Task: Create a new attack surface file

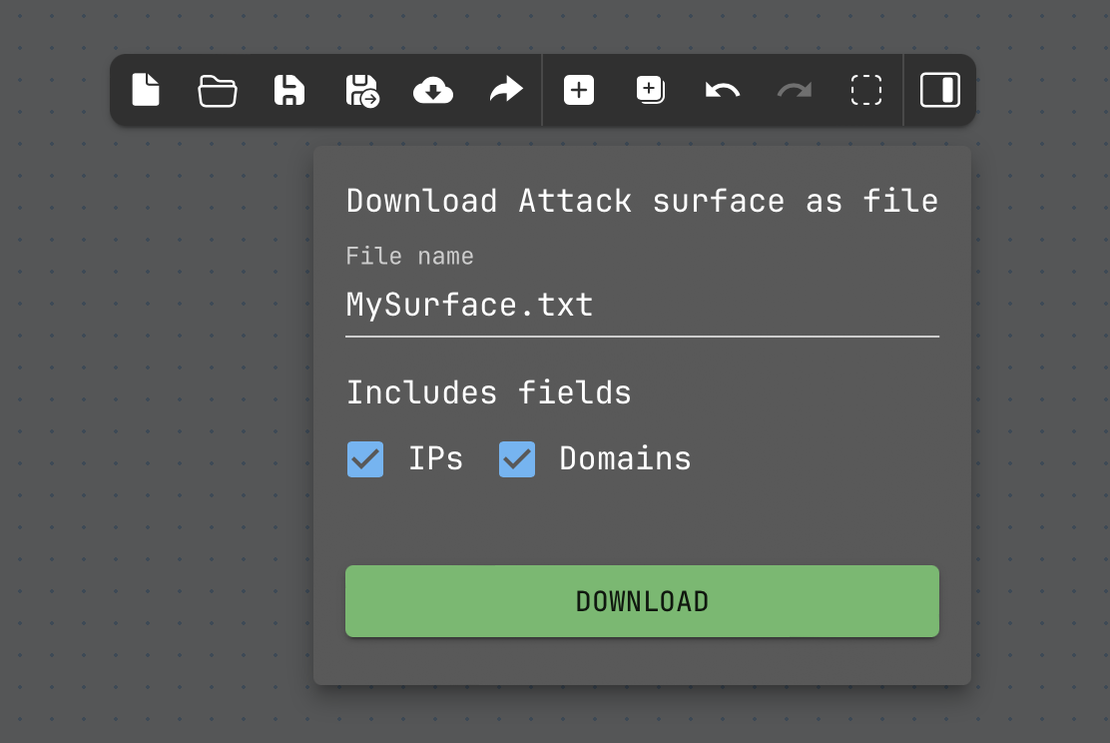Action: (x=145, y=89)
